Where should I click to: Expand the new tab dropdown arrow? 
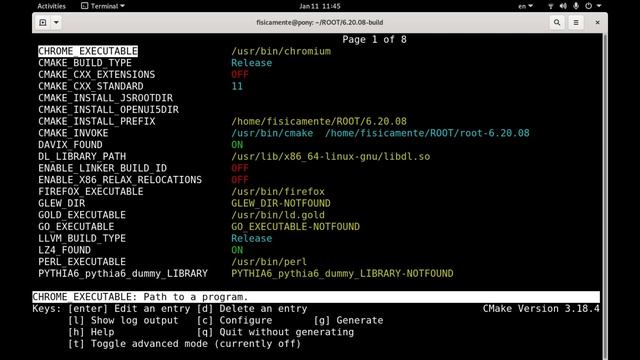[x=56, y=22]
